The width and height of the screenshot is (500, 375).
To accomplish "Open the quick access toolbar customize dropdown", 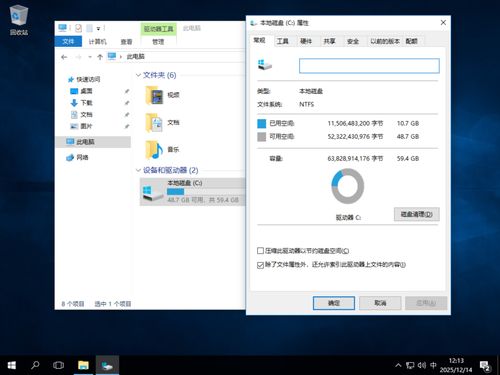I will coord(99,29).
